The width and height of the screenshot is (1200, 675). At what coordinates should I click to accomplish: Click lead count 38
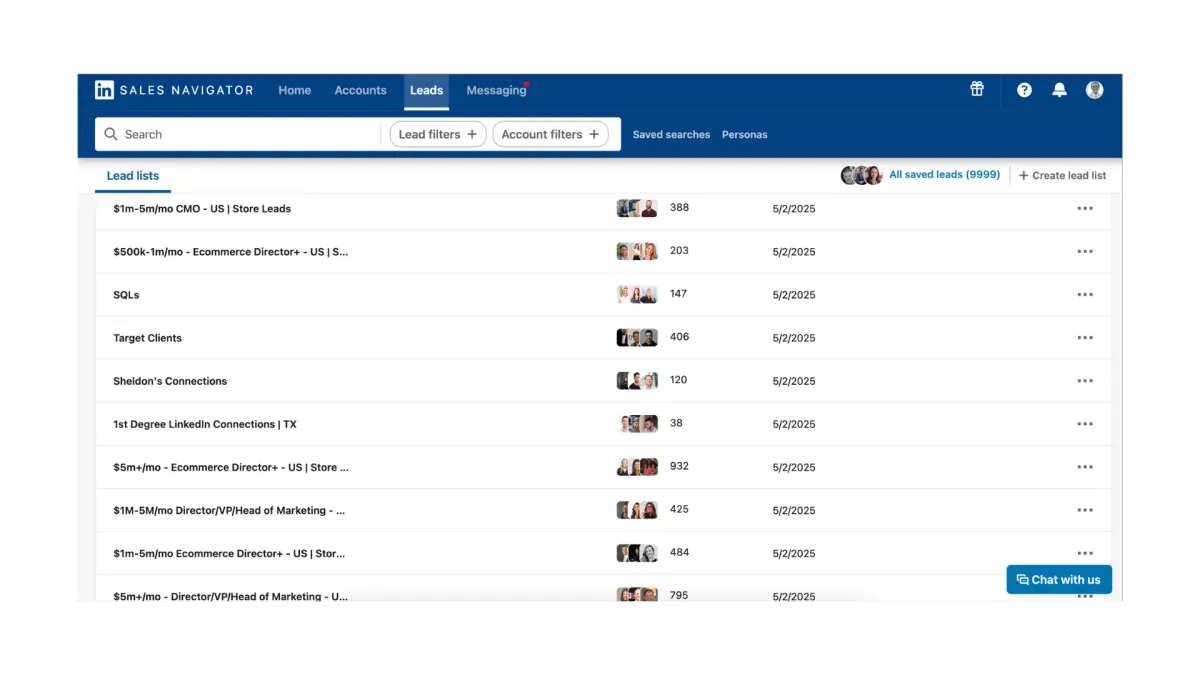tap(676, 423)
